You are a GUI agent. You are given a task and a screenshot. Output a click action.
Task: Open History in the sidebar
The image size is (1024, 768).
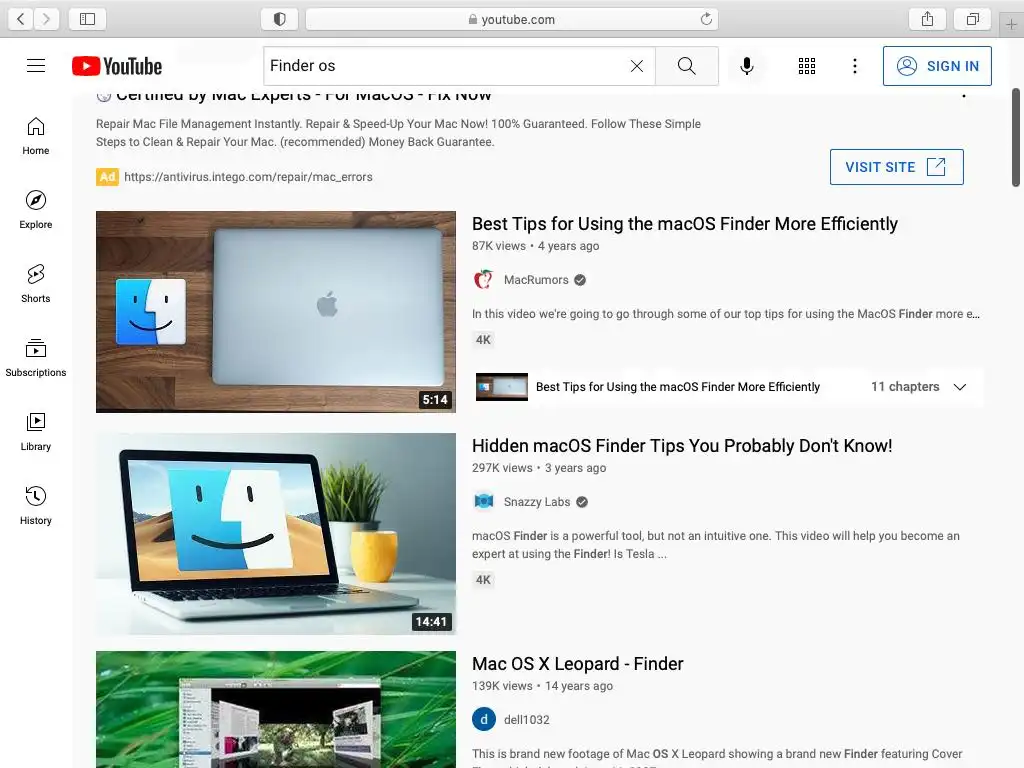(36, 505)
